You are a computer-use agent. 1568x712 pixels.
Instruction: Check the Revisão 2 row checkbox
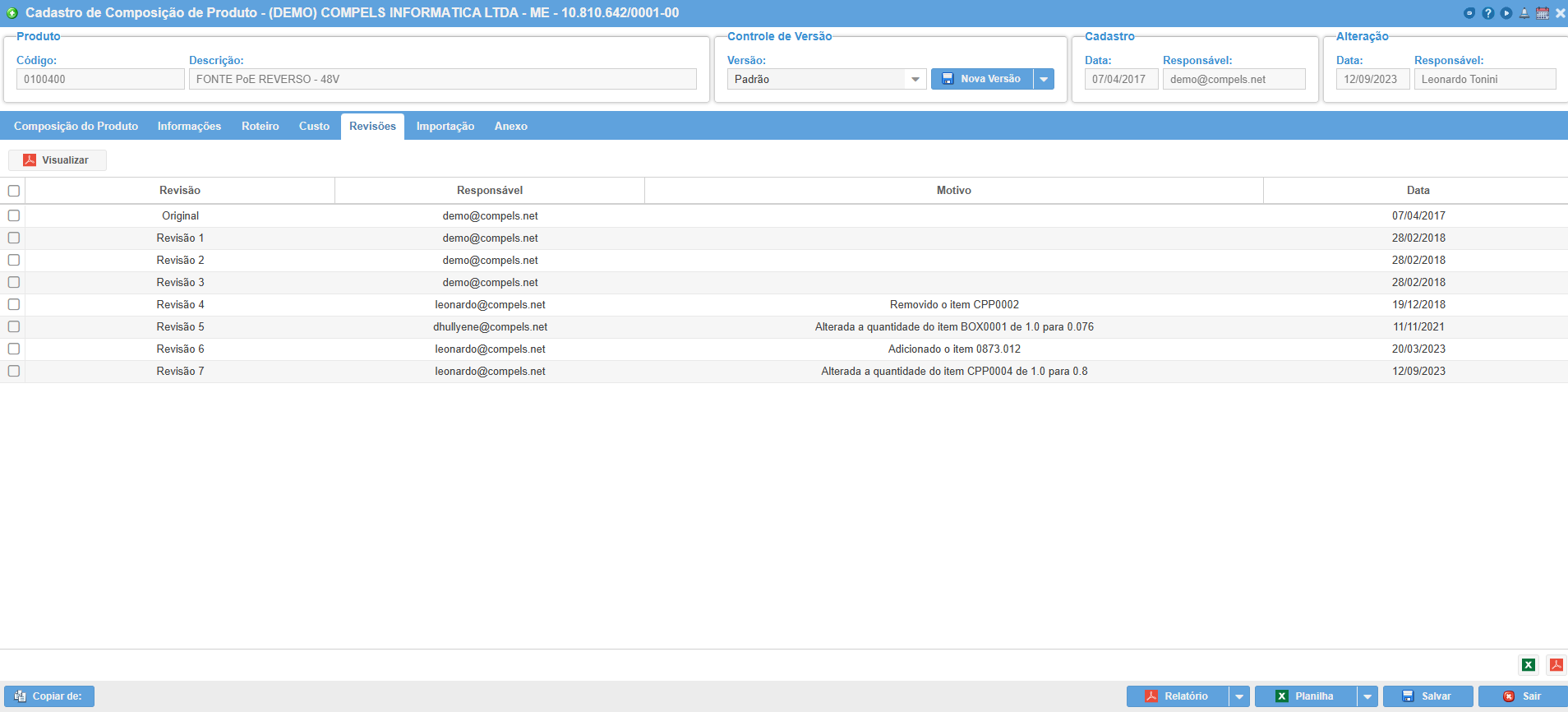(x=14, y=260)
